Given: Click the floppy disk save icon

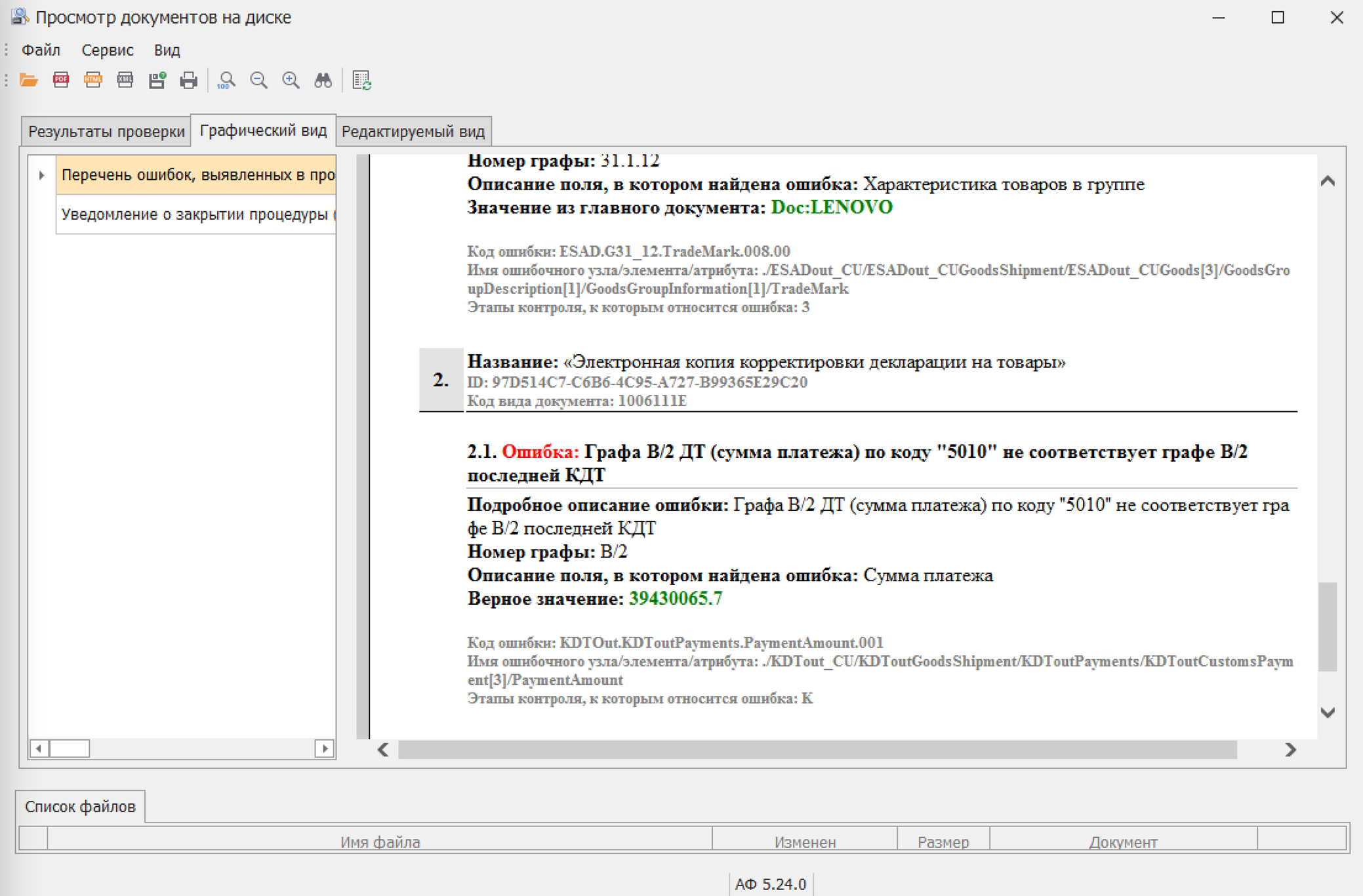Looking at the screenshot, I should [x=157, y=80].
